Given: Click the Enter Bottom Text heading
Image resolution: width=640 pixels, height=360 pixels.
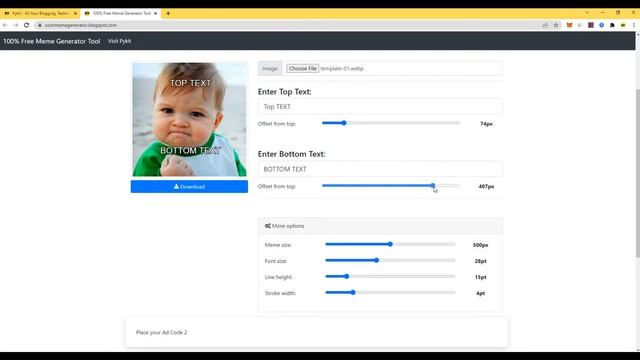Looking at the screenshot, I should pos(291,154).
